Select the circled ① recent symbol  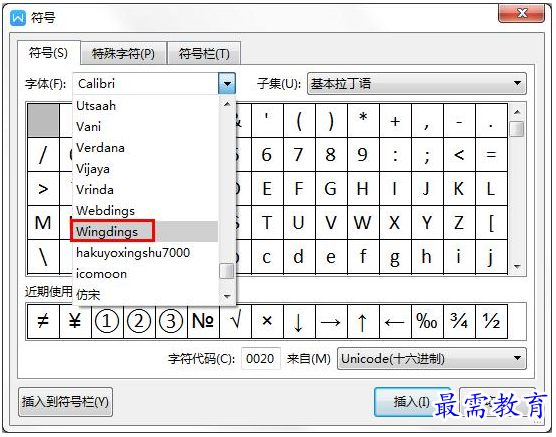(x=107, y=321)
